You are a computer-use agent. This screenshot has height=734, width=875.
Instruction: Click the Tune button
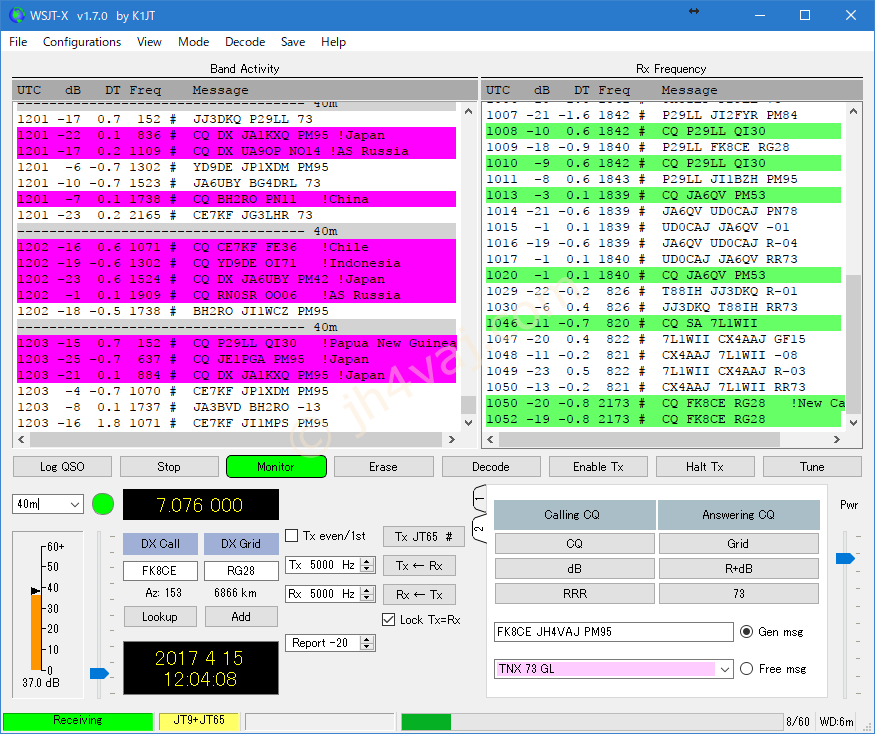(x=812, y=467)
